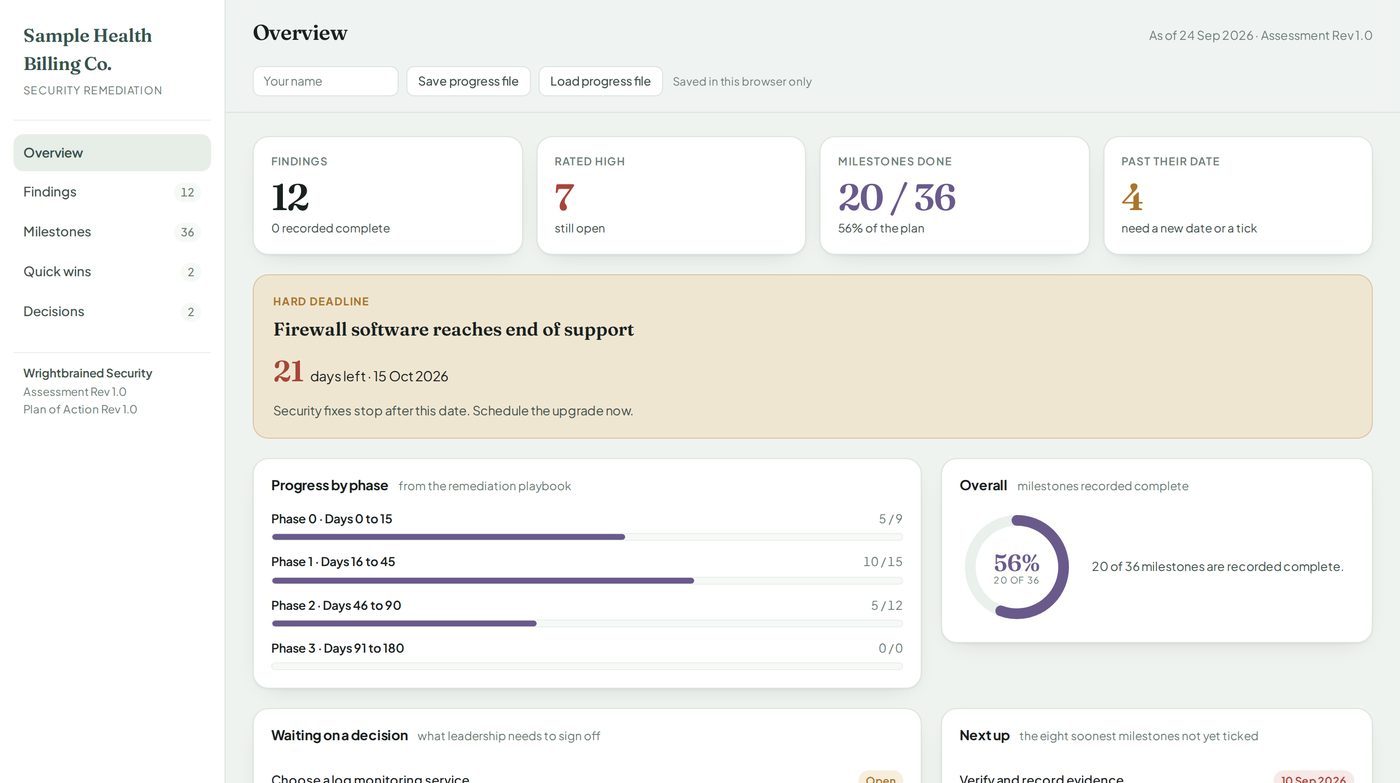
Task: Open the Decisions sidebar item
Action: 112,312
